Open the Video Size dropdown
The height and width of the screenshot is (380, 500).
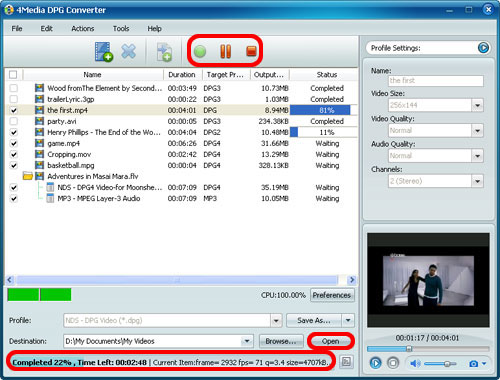(x=477, y=105)
